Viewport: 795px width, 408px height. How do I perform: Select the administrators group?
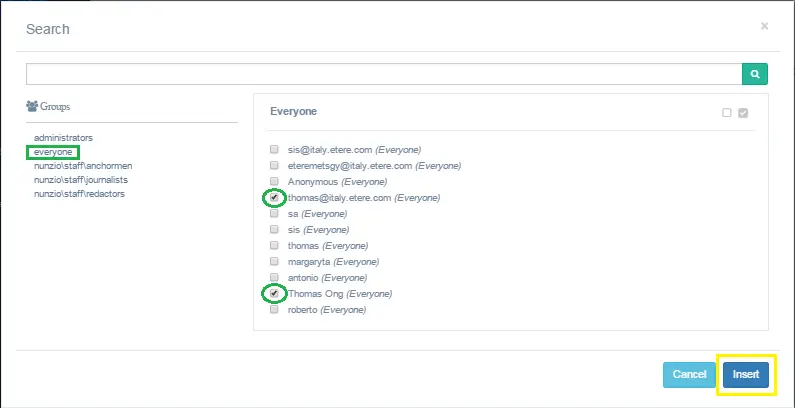pyautogui.click(x=63, y=137)
